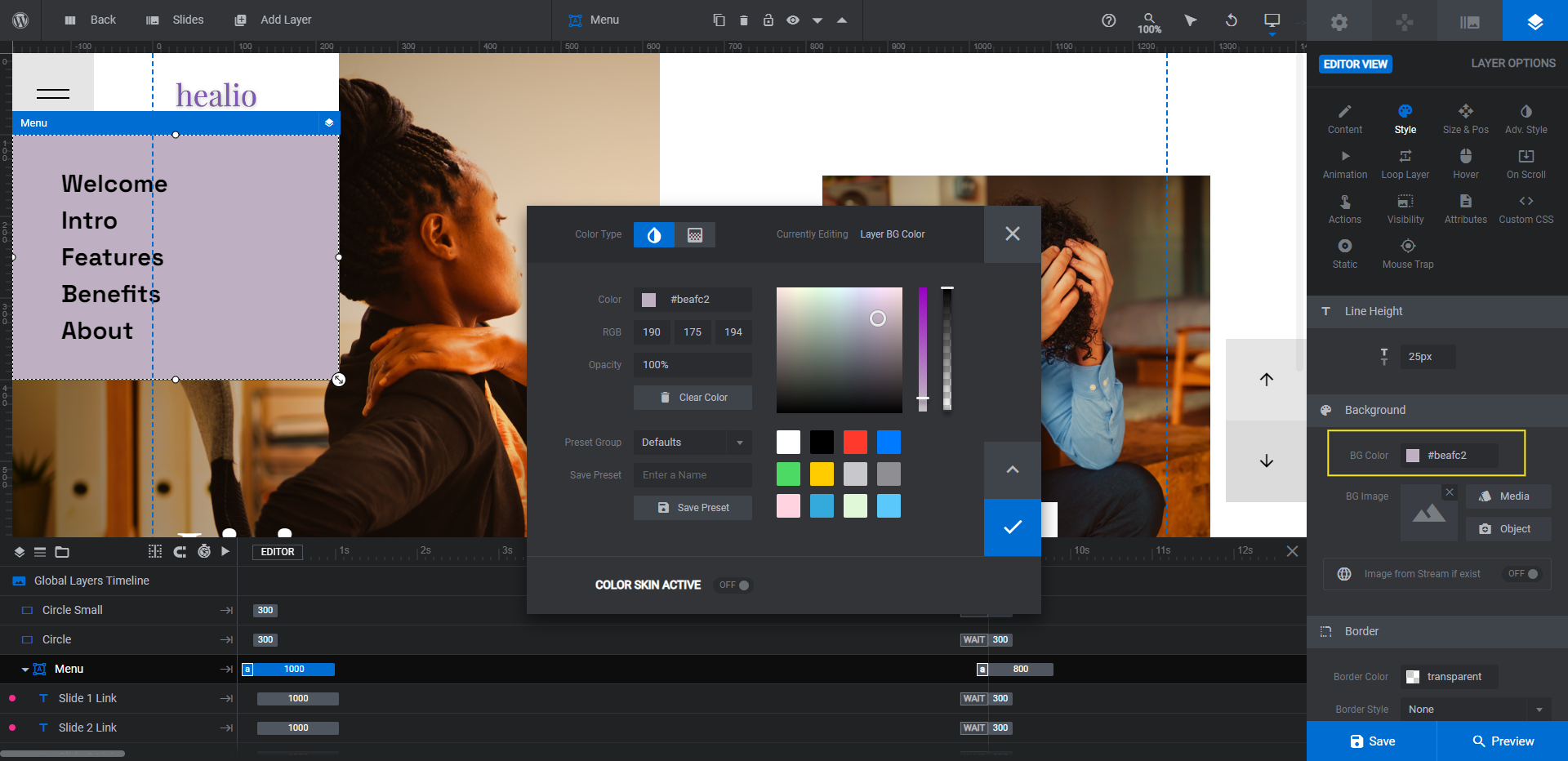Select gradient color type icon
The height and width of the screenshot is (761, 1568).
click(x=695, y=235)
